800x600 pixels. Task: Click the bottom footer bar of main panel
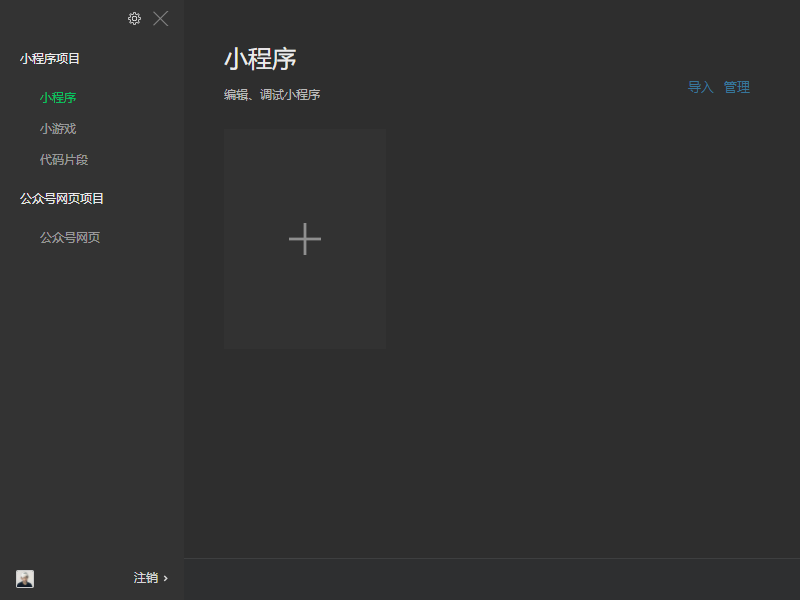coord(492,579)
